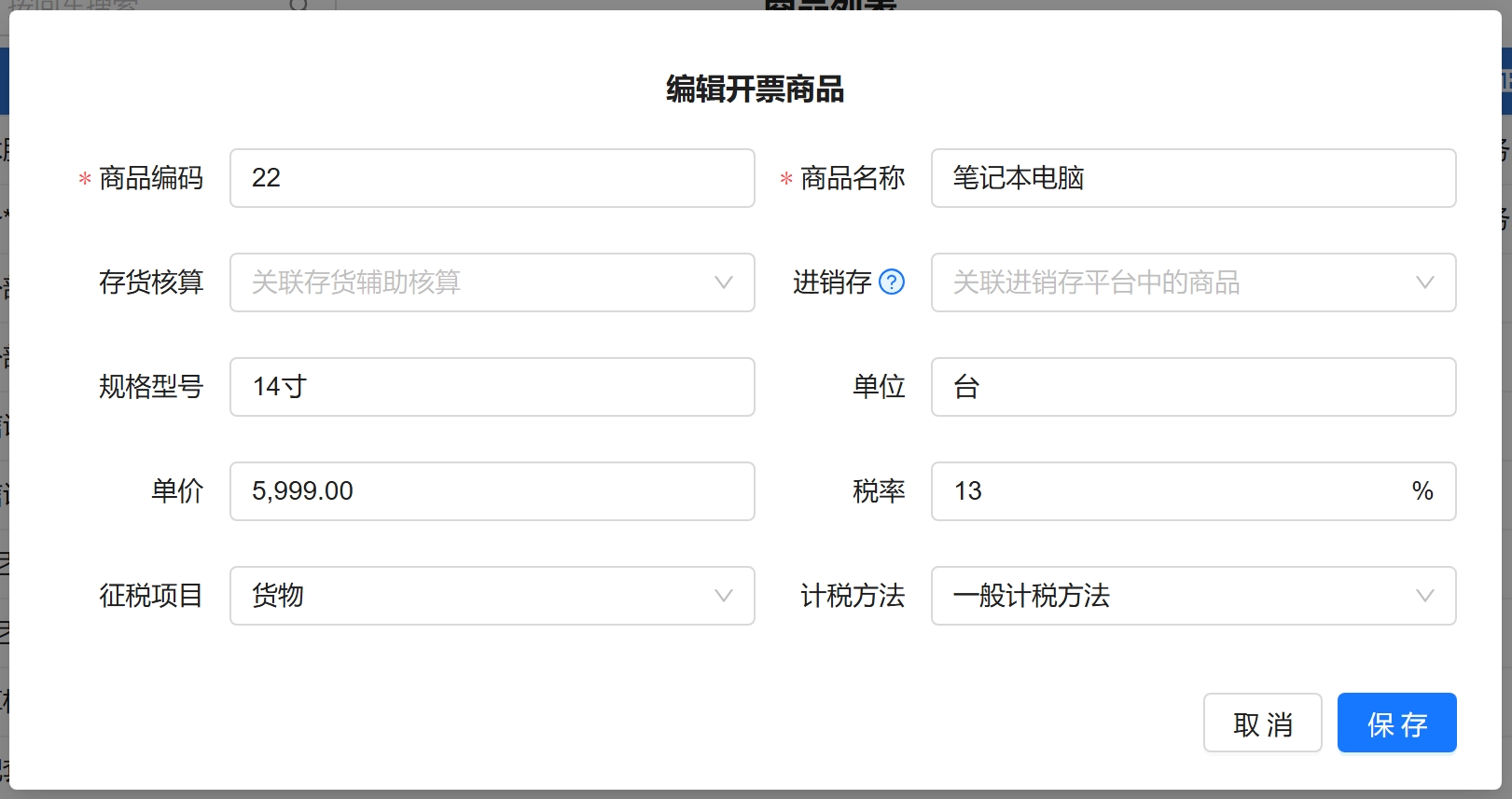
Task: Focus the 商品编码 field containing 22
Action: click(x=492, y=178)
